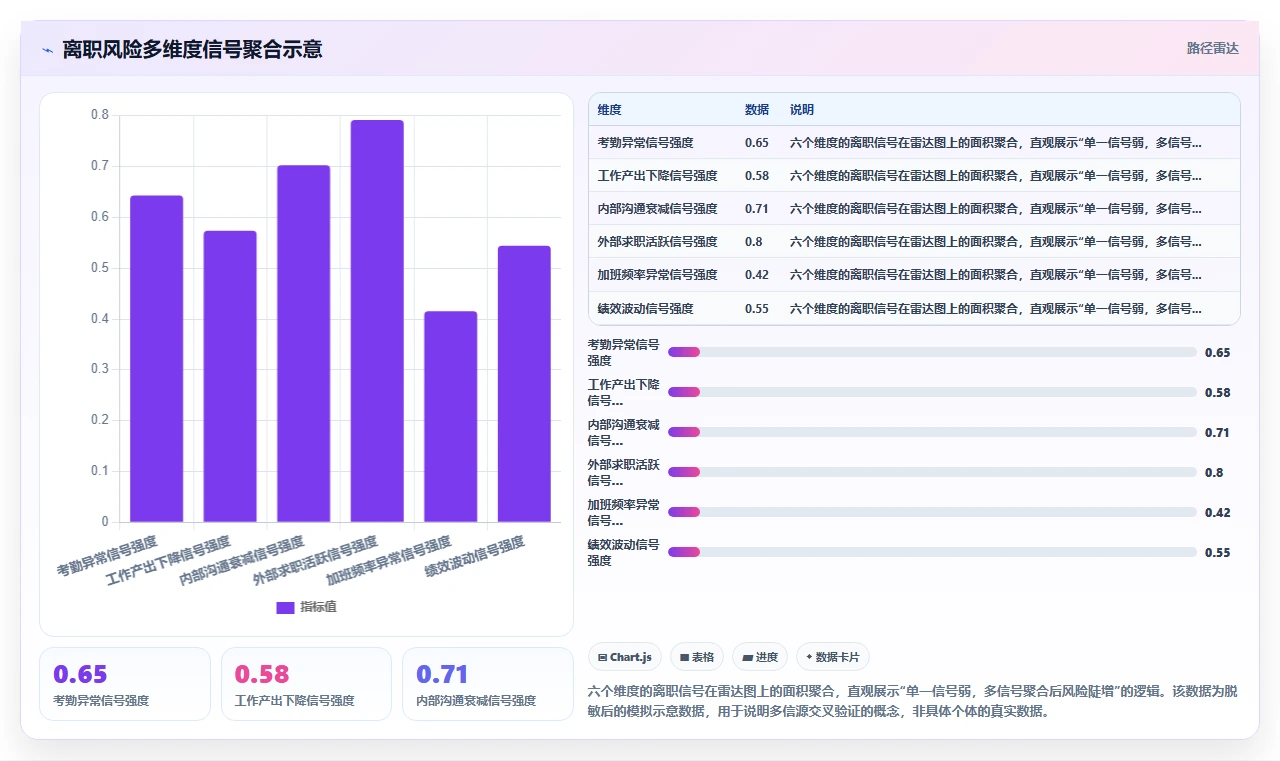Open the 0.58 工作产出下降信号强度 data card

[306, 684]
